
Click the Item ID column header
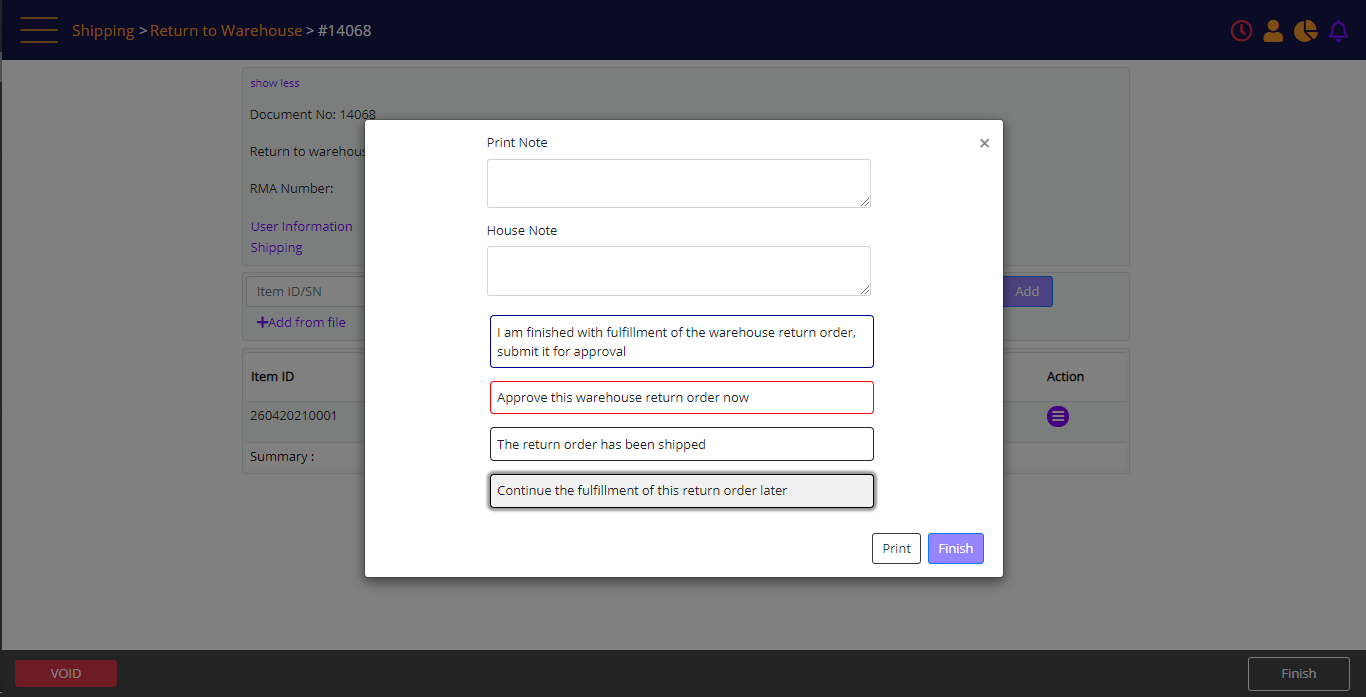(x=273, y=376)
